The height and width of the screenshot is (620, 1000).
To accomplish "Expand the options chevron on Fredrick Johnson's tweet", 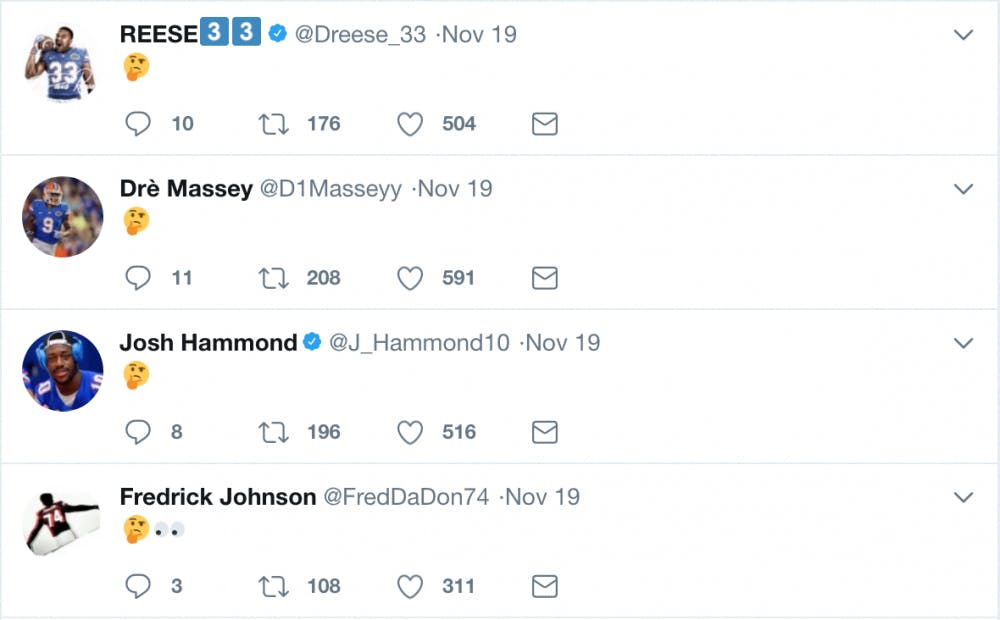I will coord(963,496).
